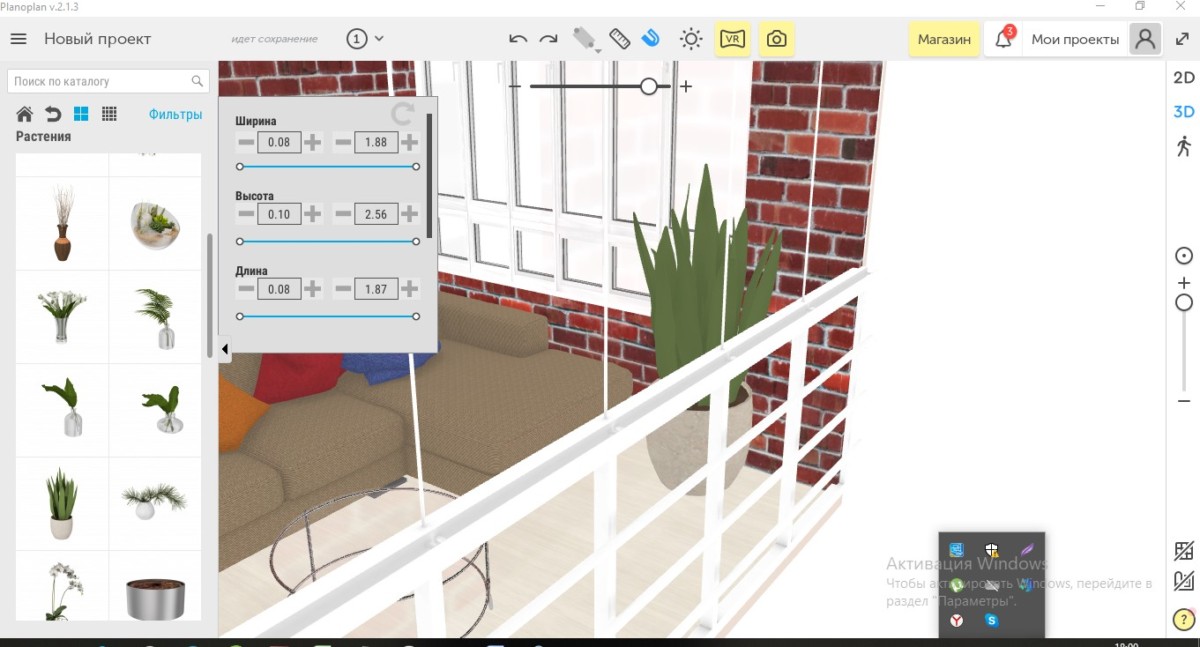Open the sun lighting settings

click(x=691, y=39)
